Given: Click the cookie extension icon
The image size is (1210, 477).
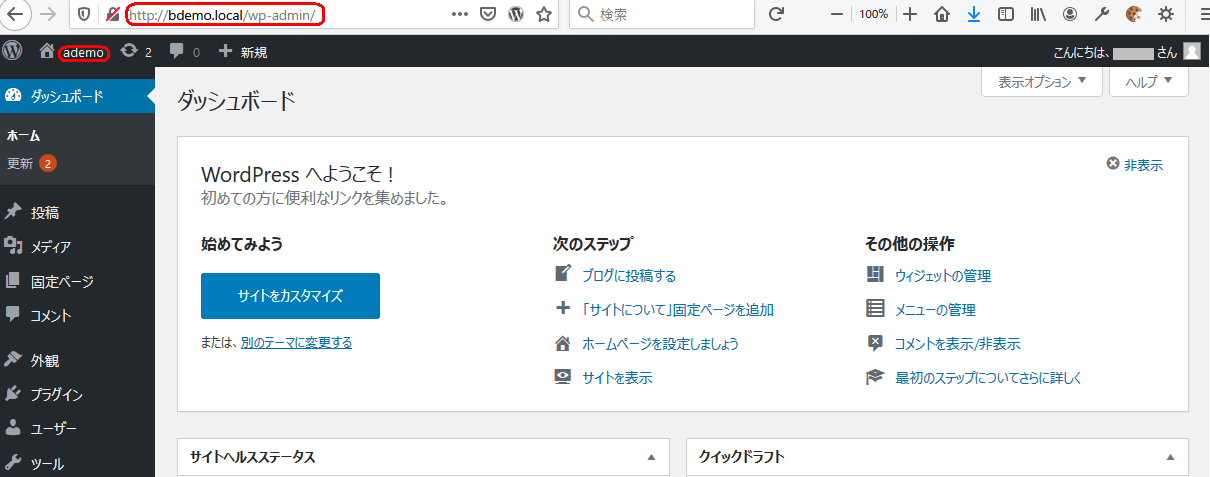Looking at the screenshot, I should (1134, 15).
